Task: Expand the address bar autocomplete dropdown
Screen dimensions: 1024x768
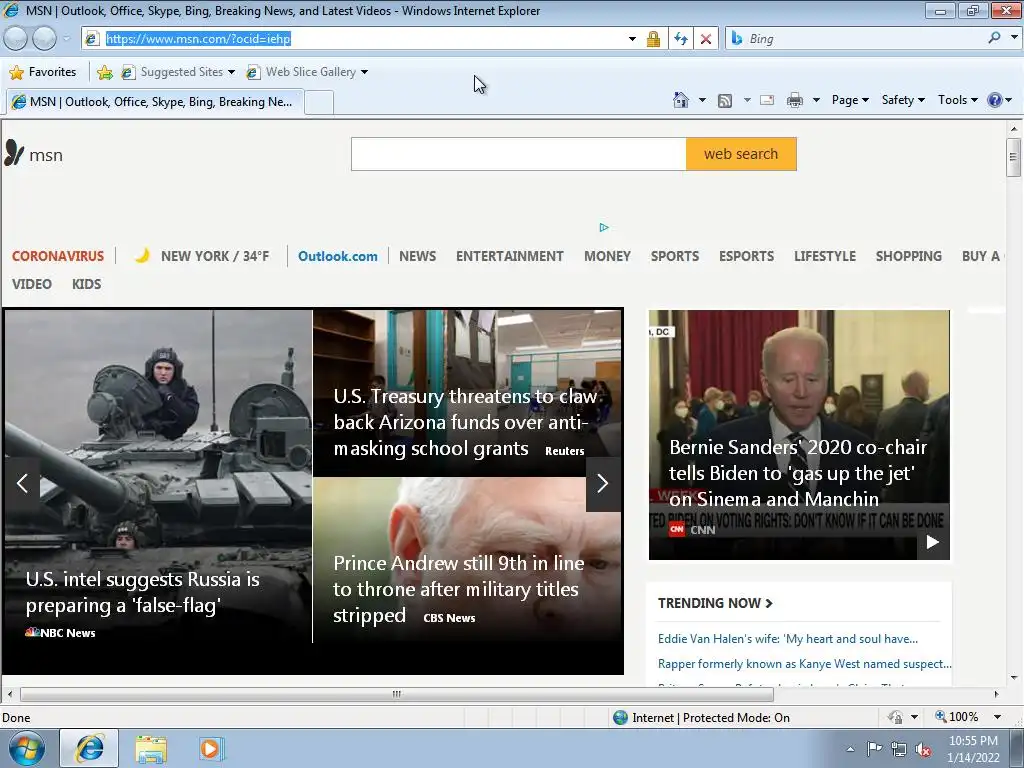Action: tap(632, 39)
